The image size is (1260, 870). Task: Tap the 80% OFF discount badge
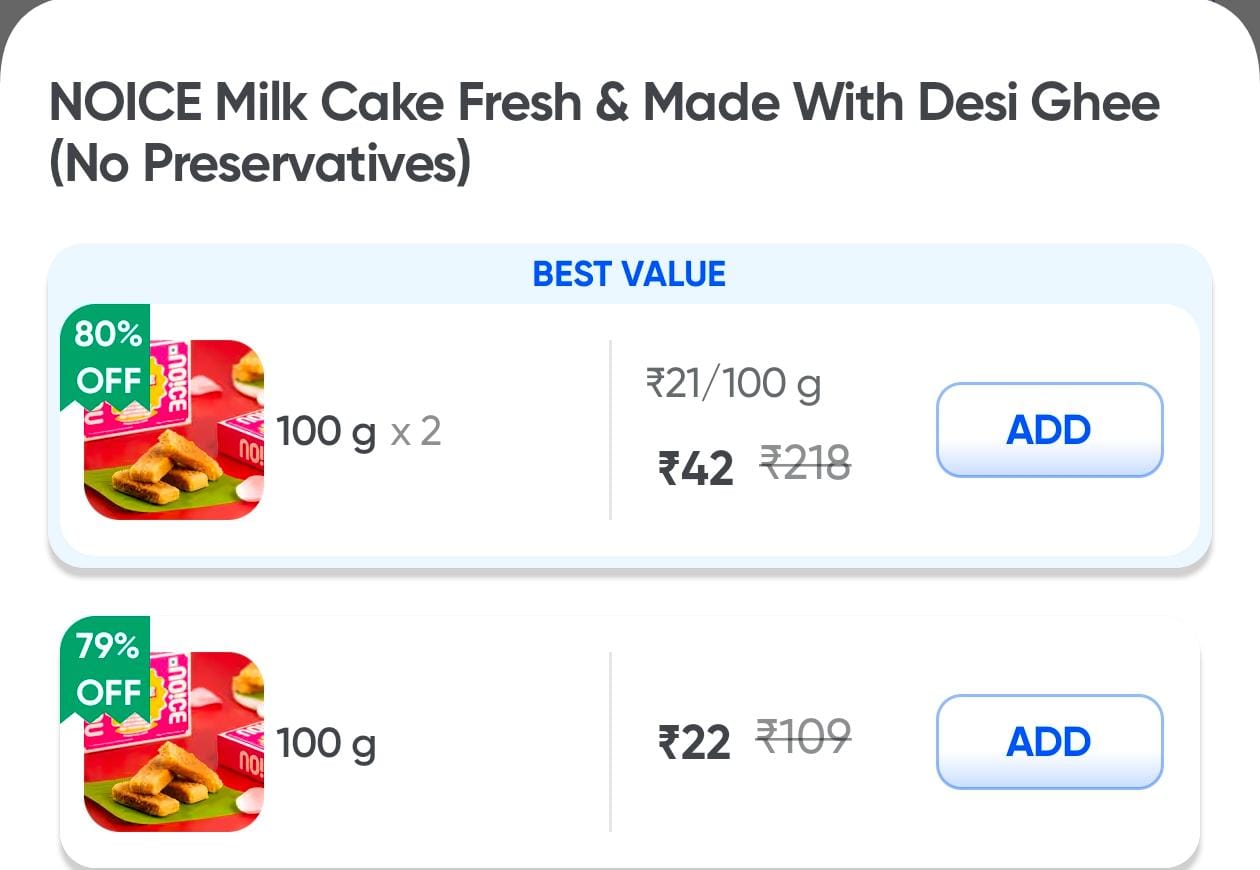[108, 357]
